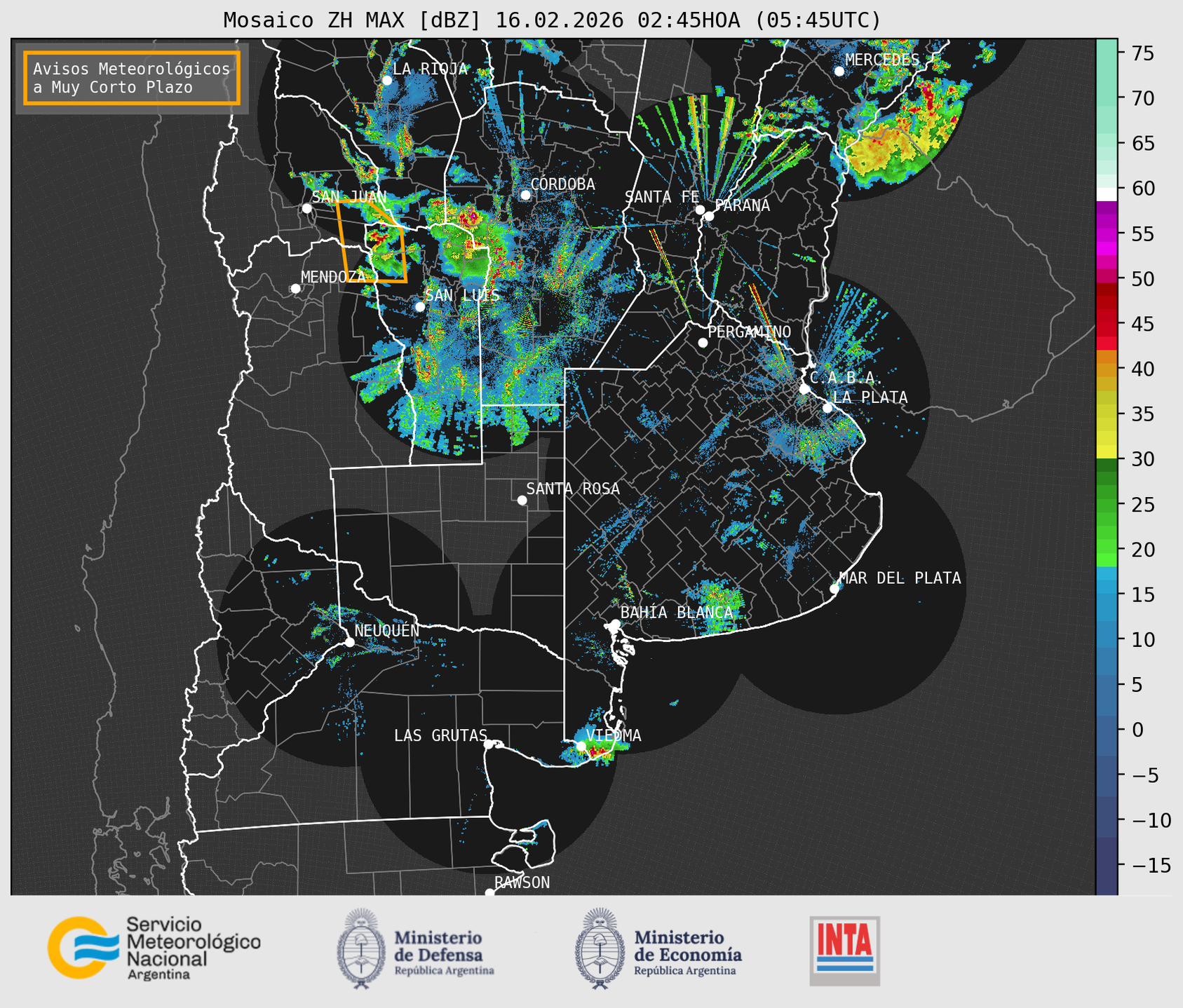
Task: Click the Pergamino city marker dot
Action: pyautogui.click(x=703, y=343)
